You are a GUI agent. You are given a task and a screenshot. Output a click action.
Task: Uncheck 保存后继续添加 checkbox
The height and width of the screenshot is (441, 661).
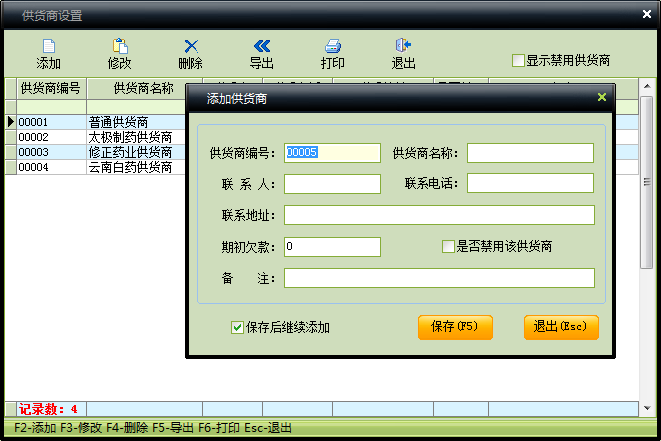(237, 327)
